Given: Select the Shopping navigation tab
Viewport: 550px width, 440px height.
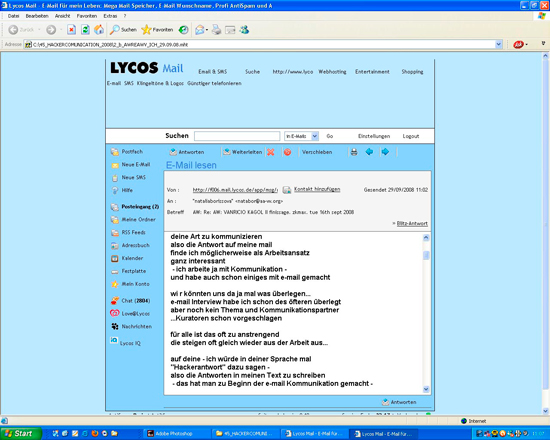Looking at the screenshot, I should coord(412,72).
